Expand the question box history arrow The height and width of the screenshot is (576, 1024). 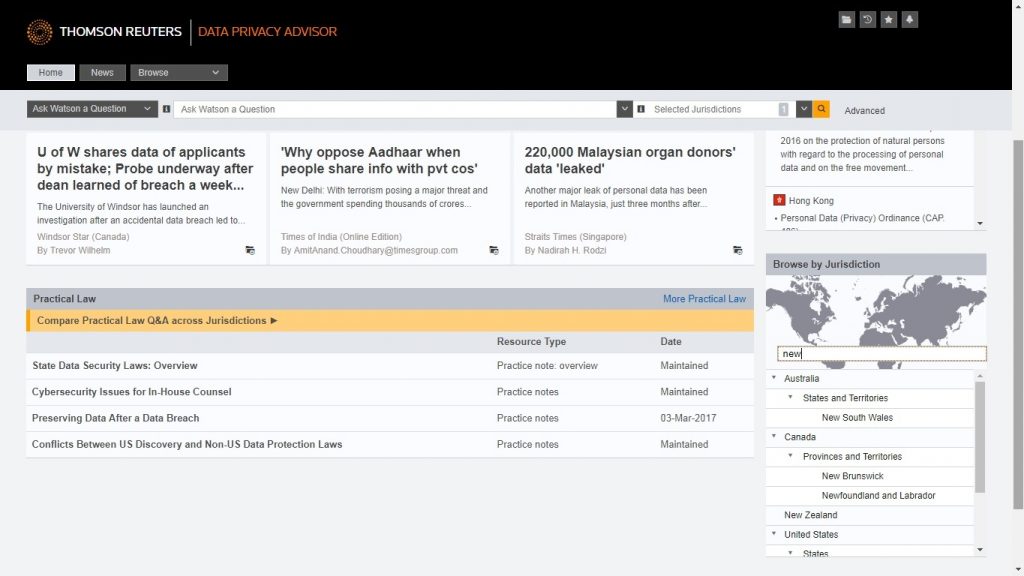click(624, 109)
